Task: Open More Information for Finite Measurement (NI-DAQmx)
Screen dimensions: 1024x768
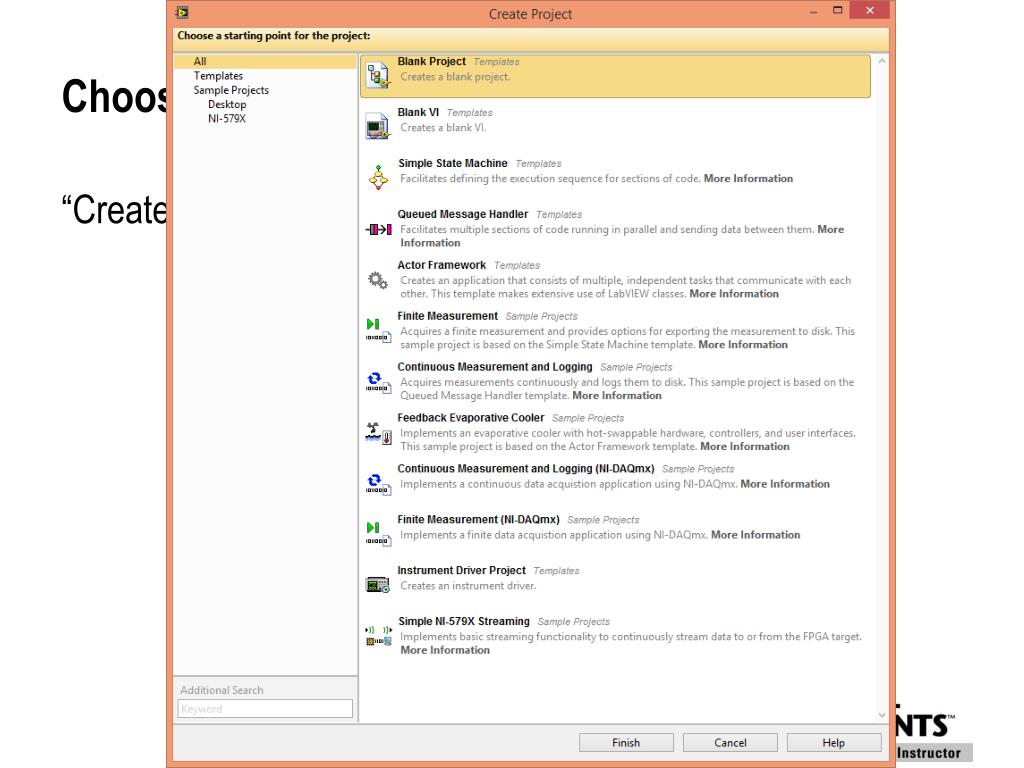Action: click(x=756, y=535)
